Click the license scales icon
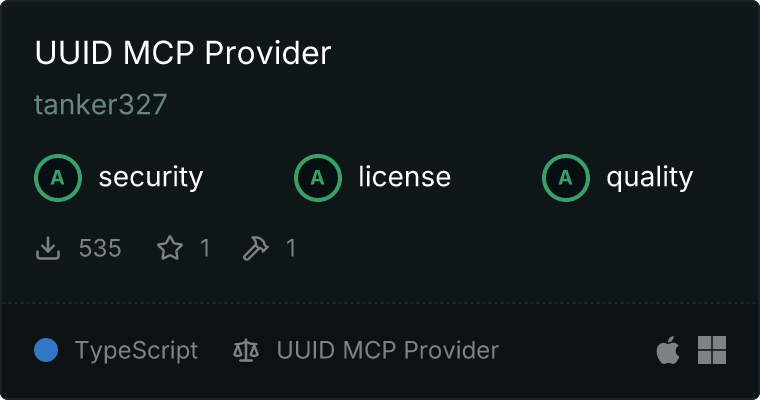 [x=246, y=350]
